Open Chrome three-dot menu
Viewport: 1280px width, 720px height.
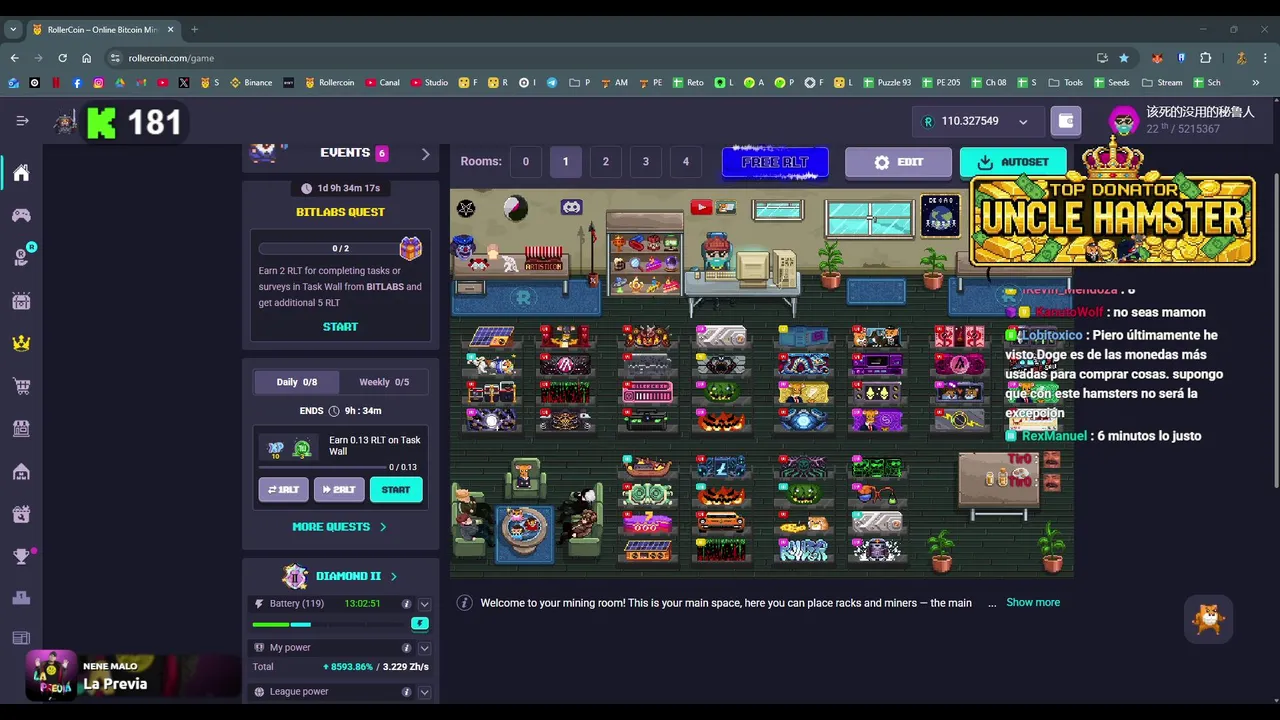(x=1265, y=58)
